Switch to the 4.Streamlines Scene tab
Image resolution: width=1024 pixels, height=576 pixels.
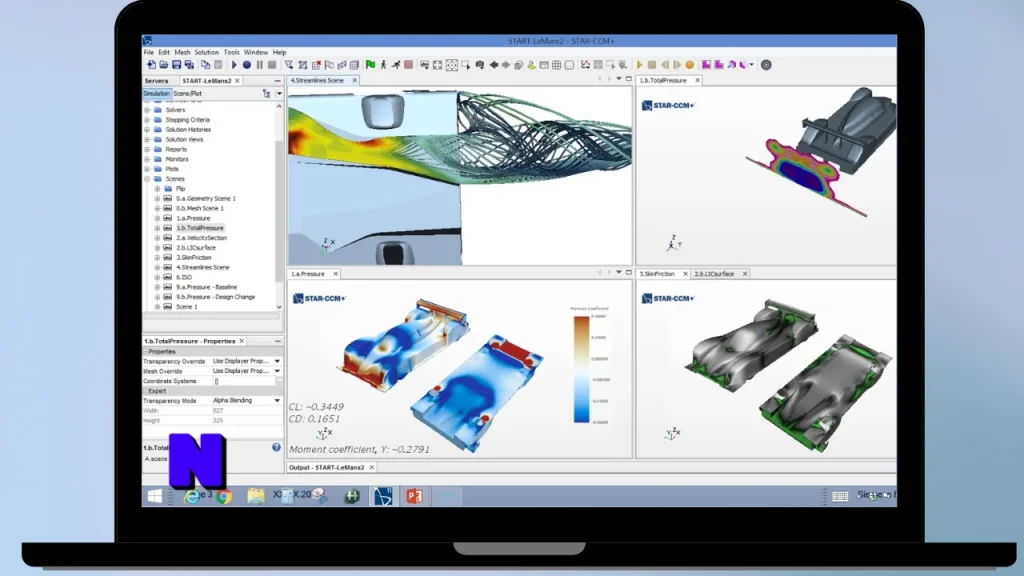pos(317,80)
